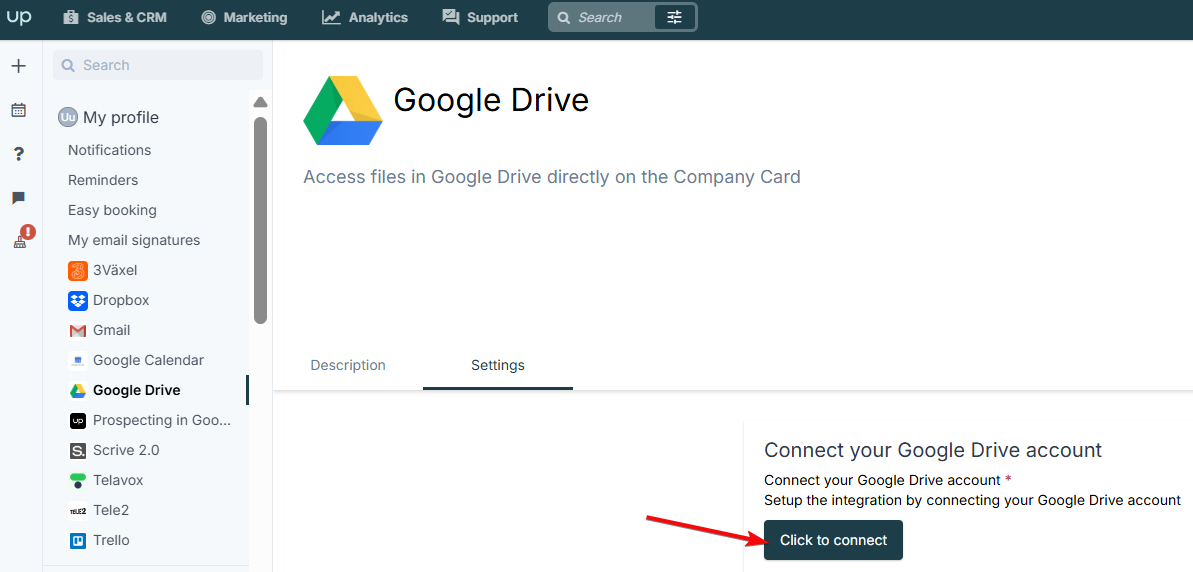The width and height of the screenshot is (1193, 572).
Task: Select the Prospecting in Goo... integration icon
Action: (78, 421)
